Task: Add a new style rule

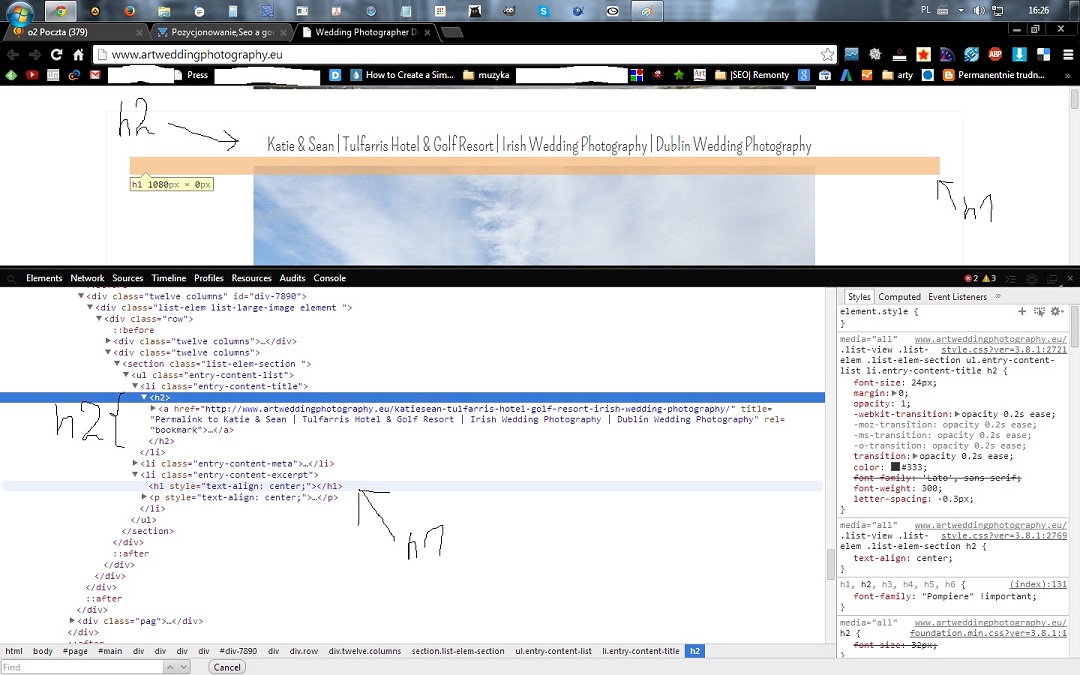Action: tap(1022, 311)
